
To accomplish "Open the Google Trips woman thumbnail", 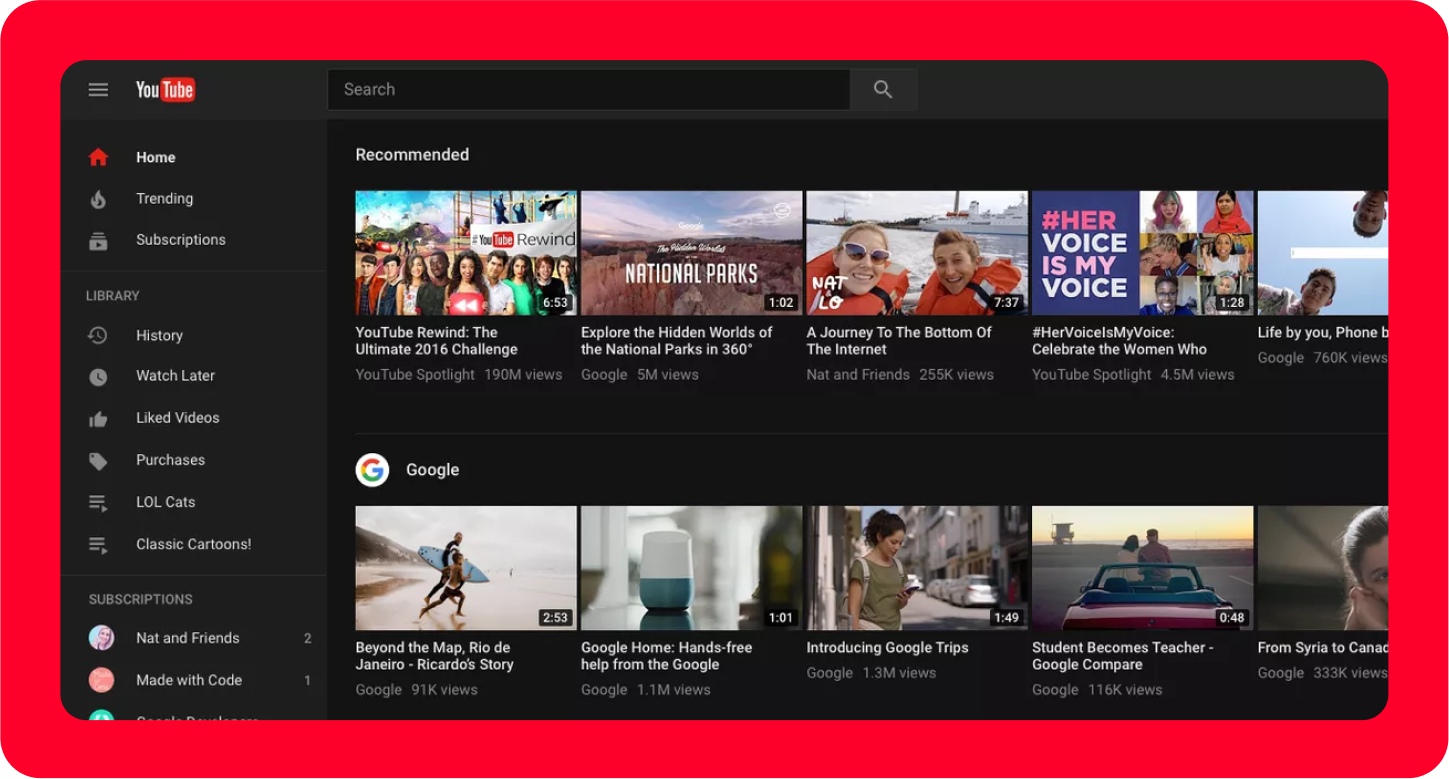I will coord(917,568).
